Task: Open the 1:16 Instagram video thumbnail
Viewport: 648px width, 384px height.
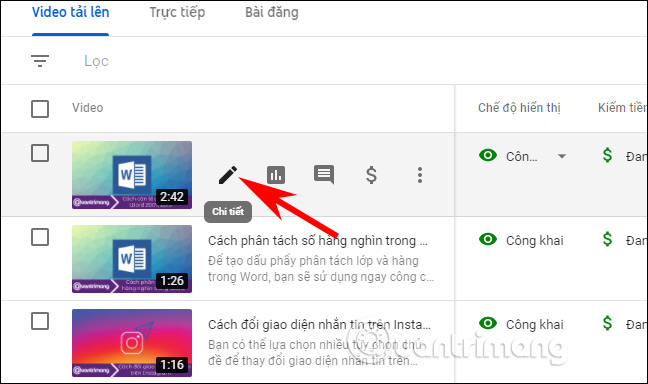Action: (132, 343)
